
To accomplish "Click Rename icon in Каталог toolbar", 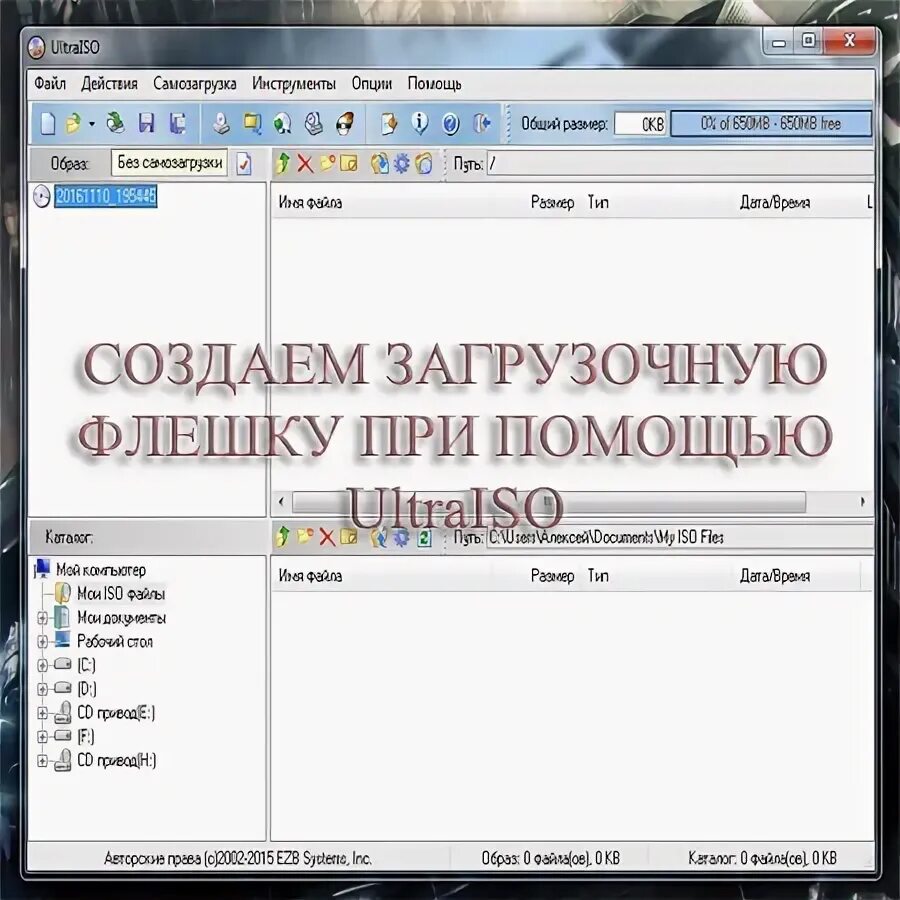I will click(349, 537).
